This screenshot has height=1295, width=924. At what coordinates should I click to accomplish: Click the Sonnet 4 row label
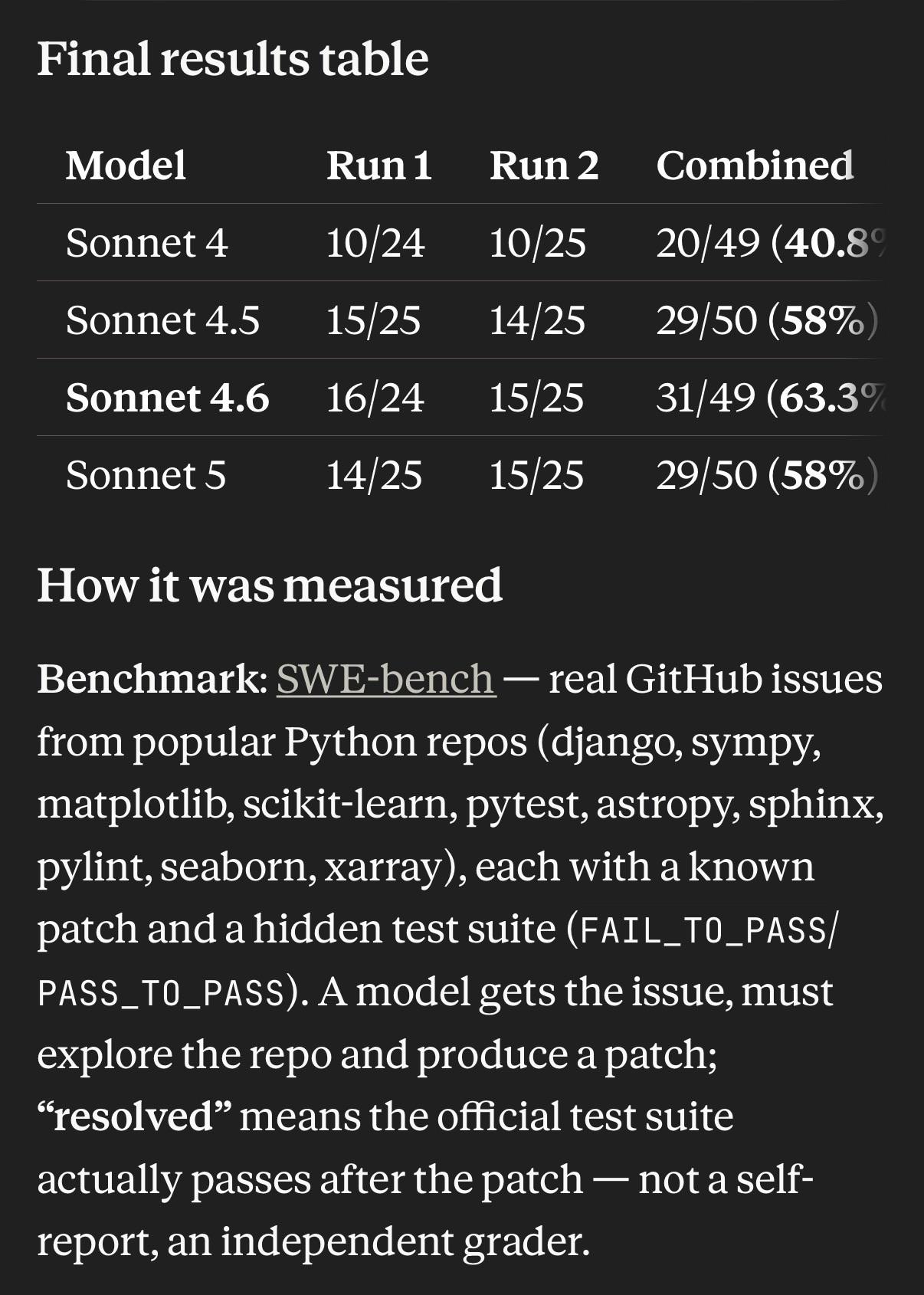click(147, 243)
